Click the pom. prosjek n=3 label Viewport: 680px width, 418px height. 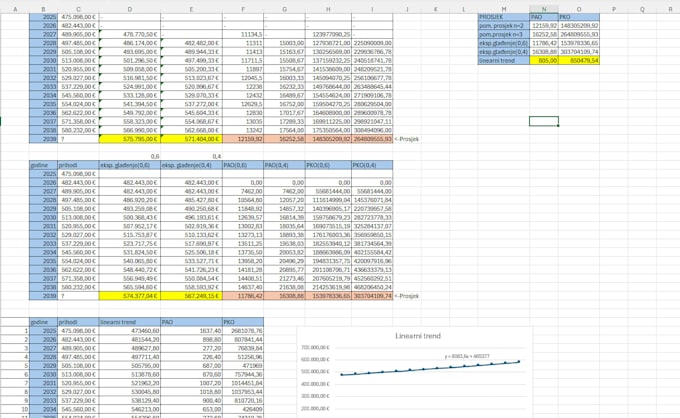(503, 34)
